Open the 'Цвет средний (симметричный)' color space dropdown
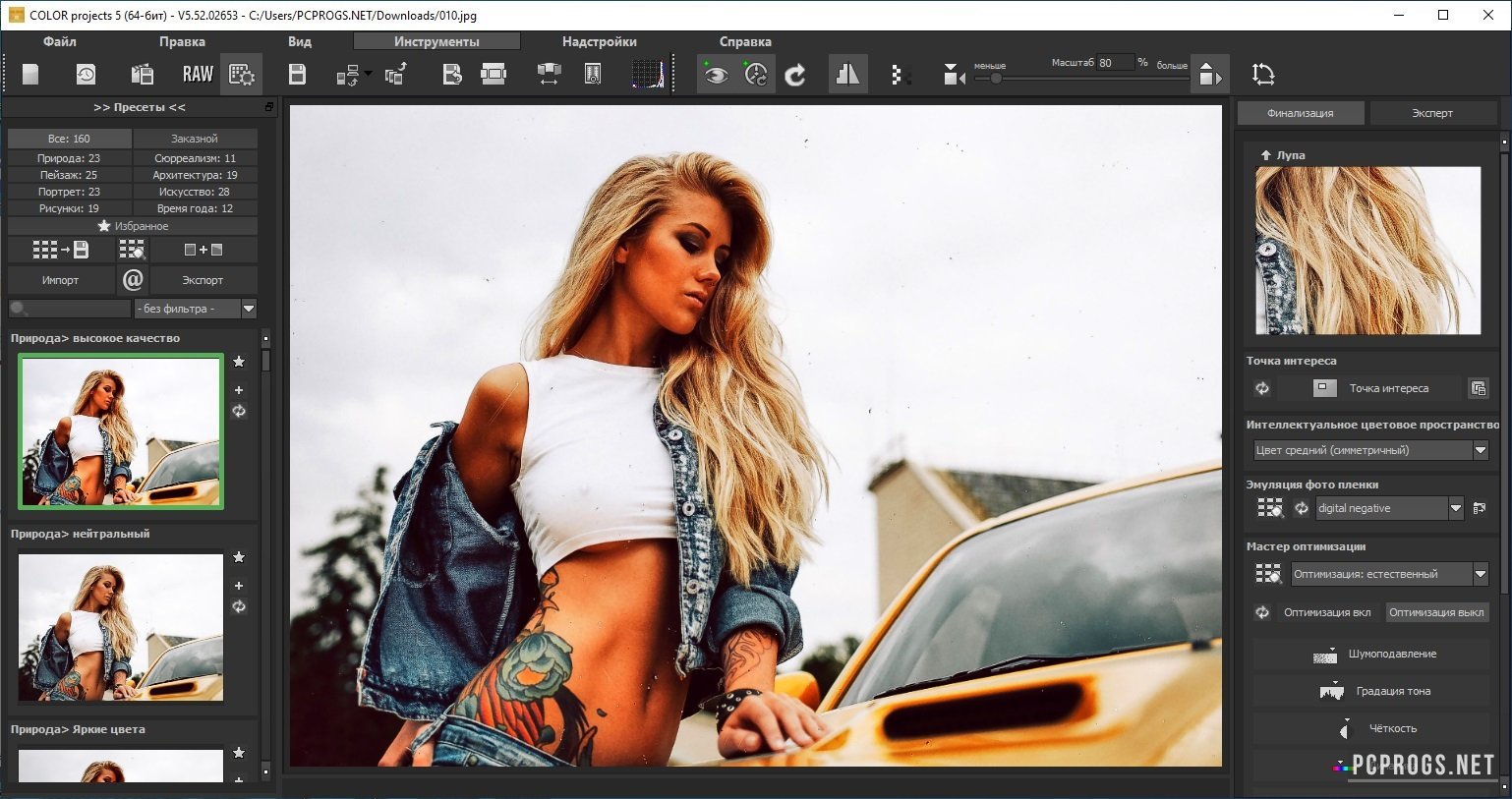This screenshot has width=1512, height=799. pos(1480,450)
